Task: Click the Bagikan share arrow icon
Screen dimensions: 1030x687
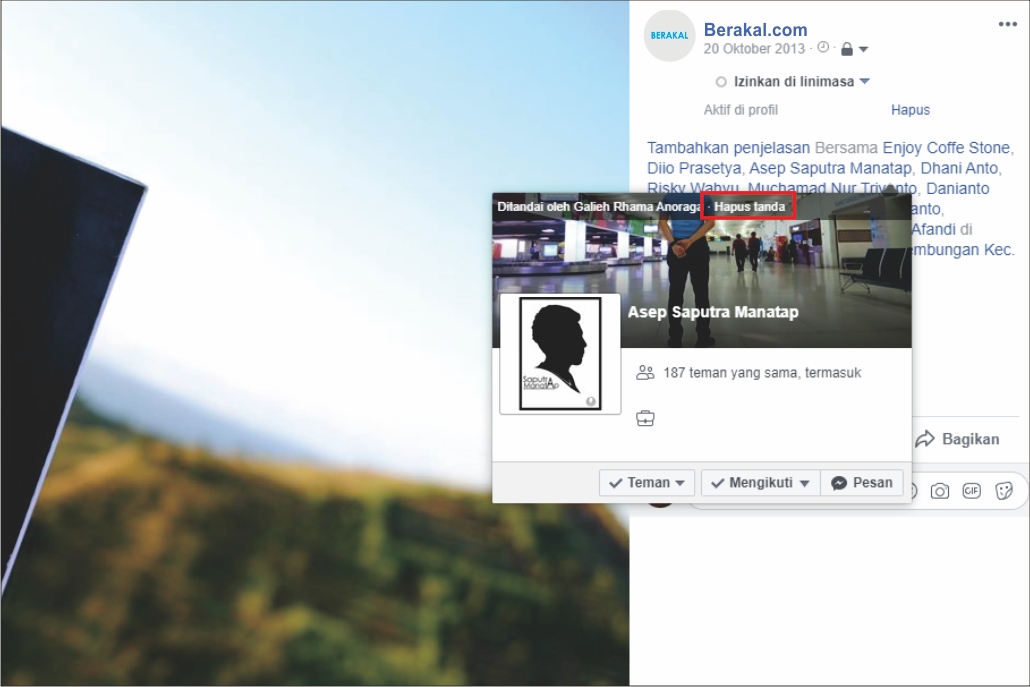Action: point(928,438)
